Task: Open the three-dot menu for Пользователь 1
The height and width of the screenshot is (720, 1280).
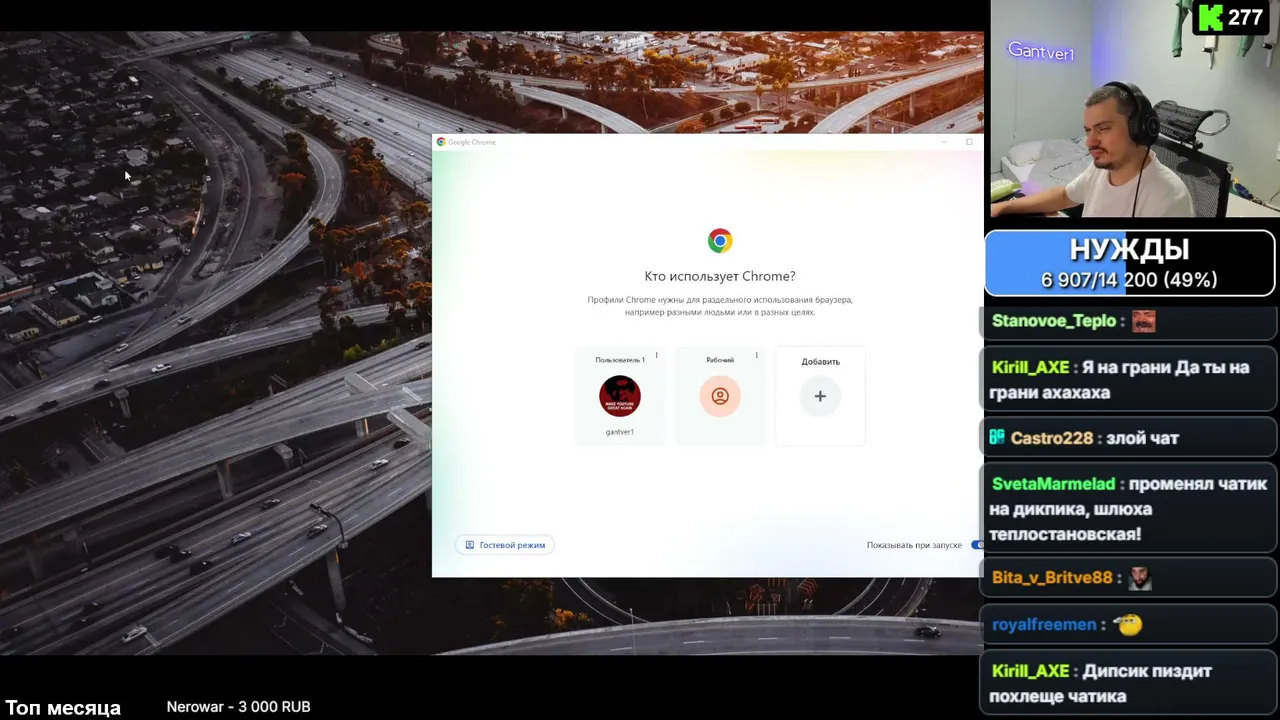Action: pos(656,355)
